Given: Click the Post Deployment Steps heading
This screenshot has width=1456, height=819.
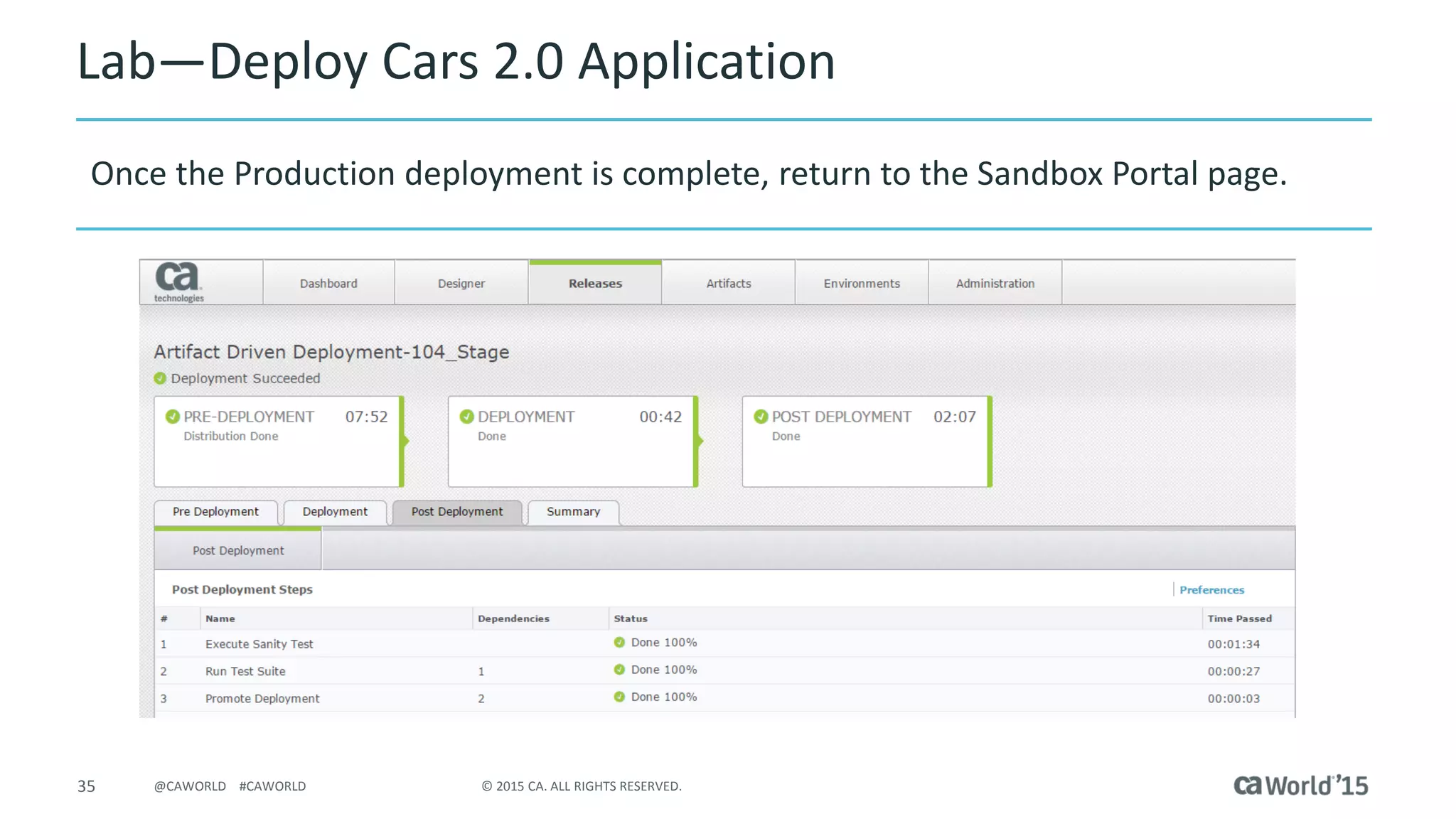Looking at the screenshot, I should pos(242,589).
